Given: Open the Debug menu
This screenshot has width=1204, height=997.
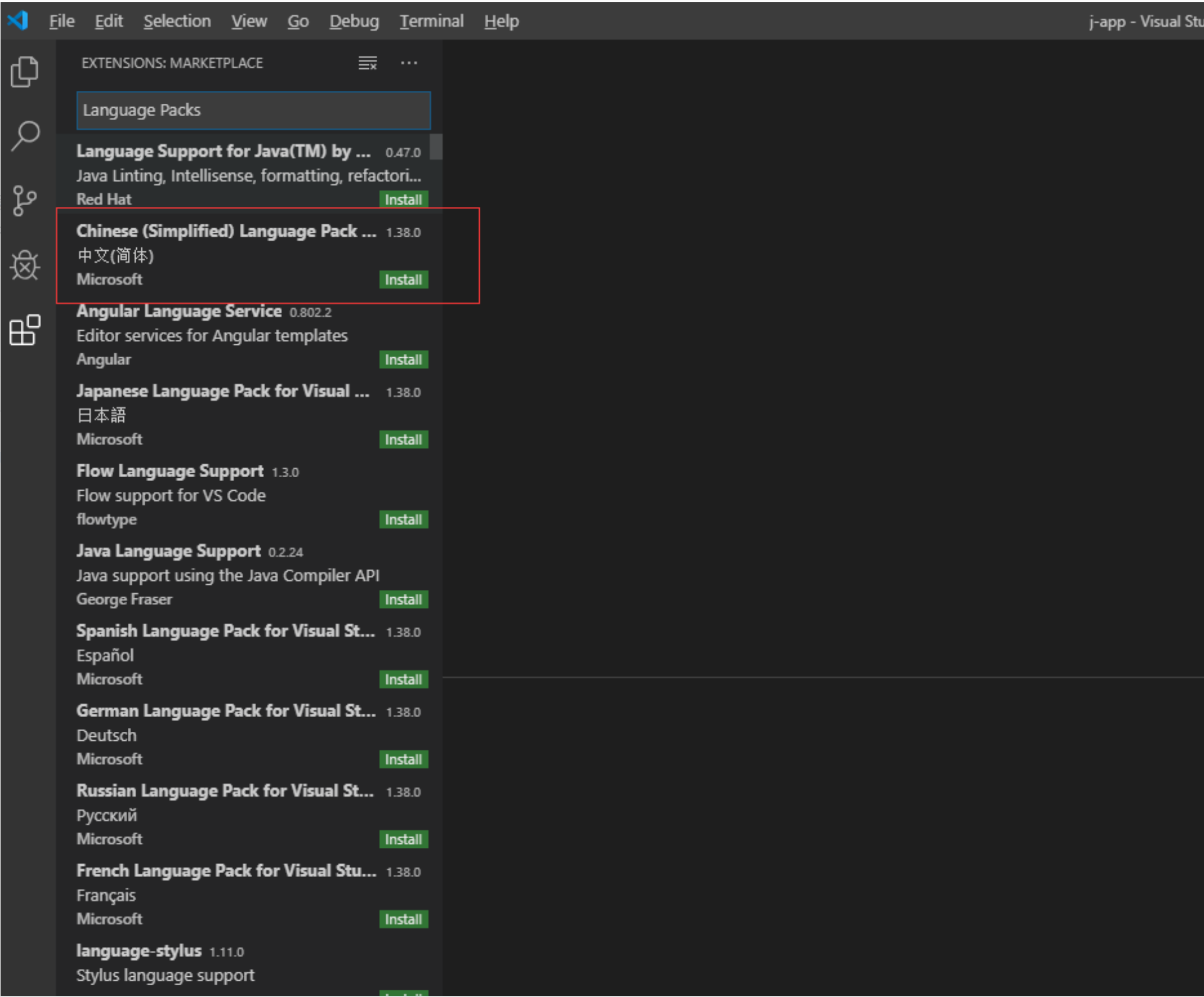Looking at the screenshot, I should click(x=354, y=21).
